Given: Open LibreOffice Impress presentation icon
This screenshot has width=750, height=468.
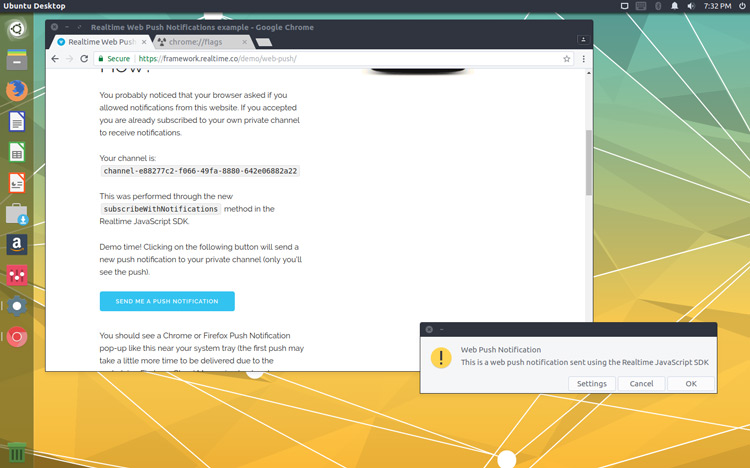Looking at the screenshot, I should [x=17, y=183].
